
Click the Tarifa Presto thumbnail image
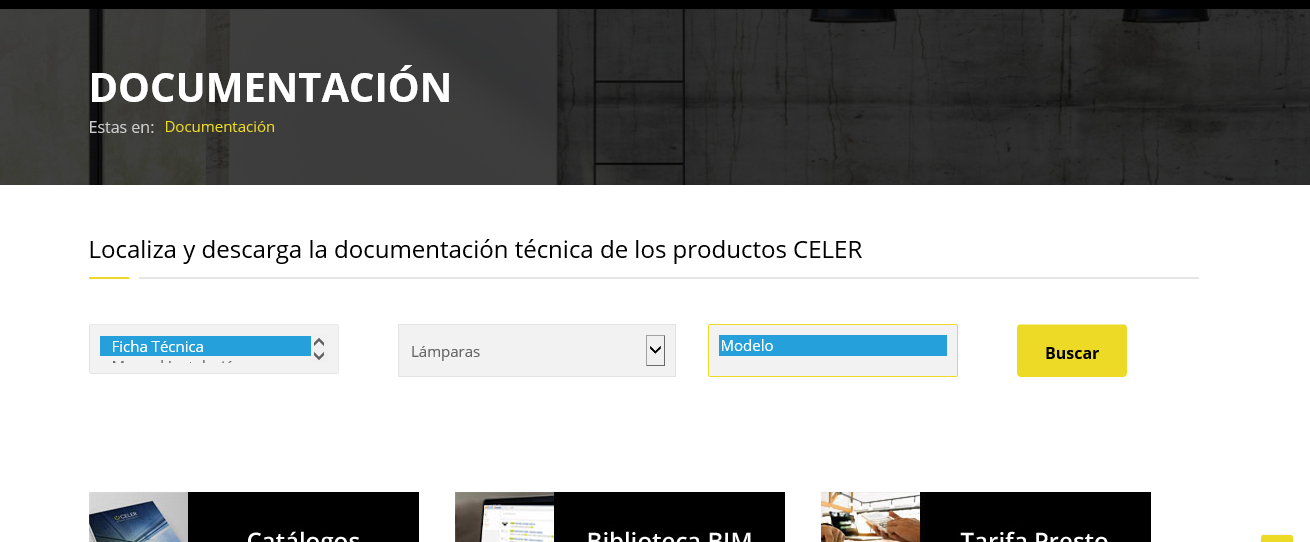tap(870, 517)
